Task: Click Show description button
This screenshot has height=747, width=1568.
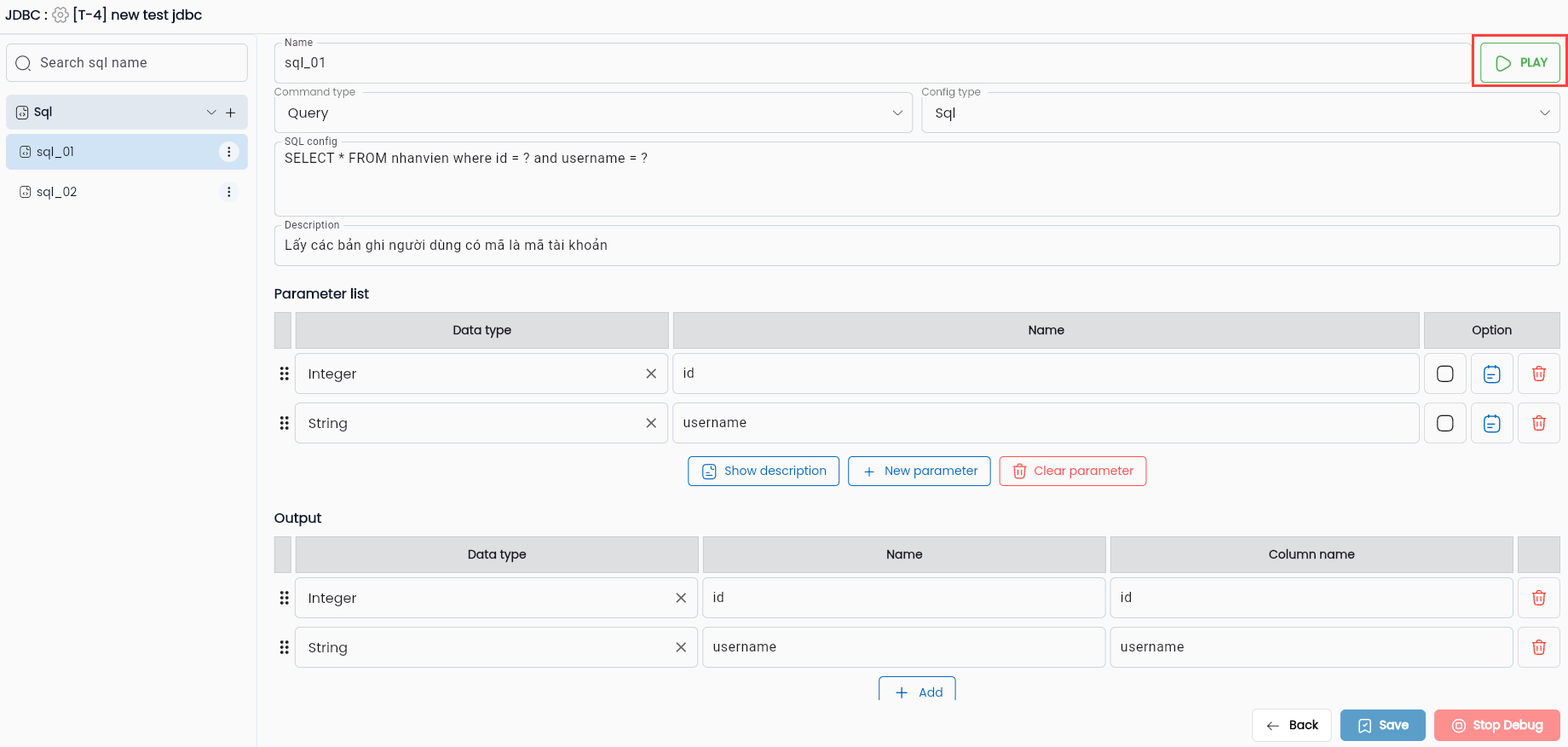Action: point(764,471)
